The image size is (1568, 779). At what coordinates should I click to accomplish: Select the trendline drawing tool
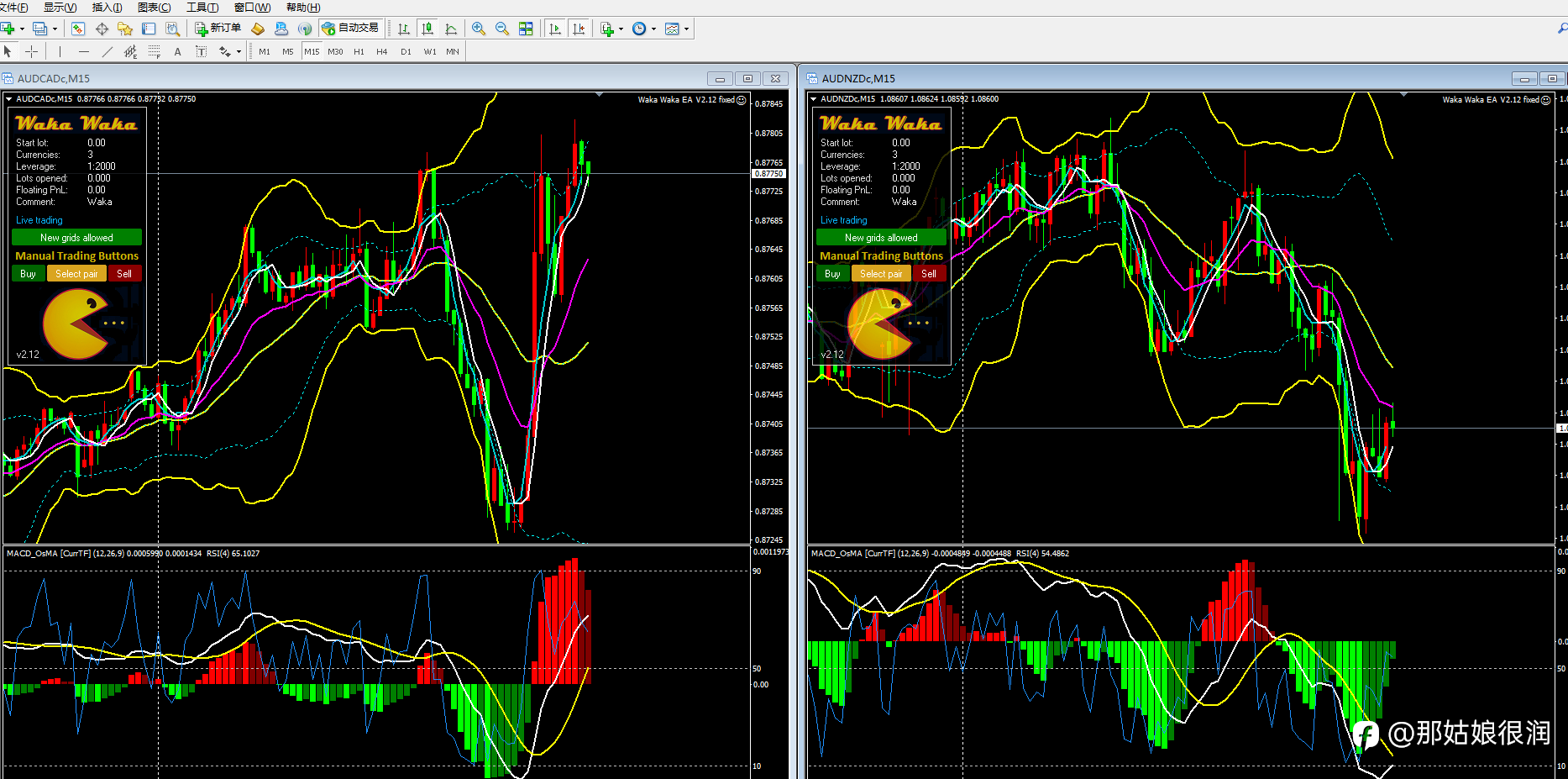(x=107, y=52)
